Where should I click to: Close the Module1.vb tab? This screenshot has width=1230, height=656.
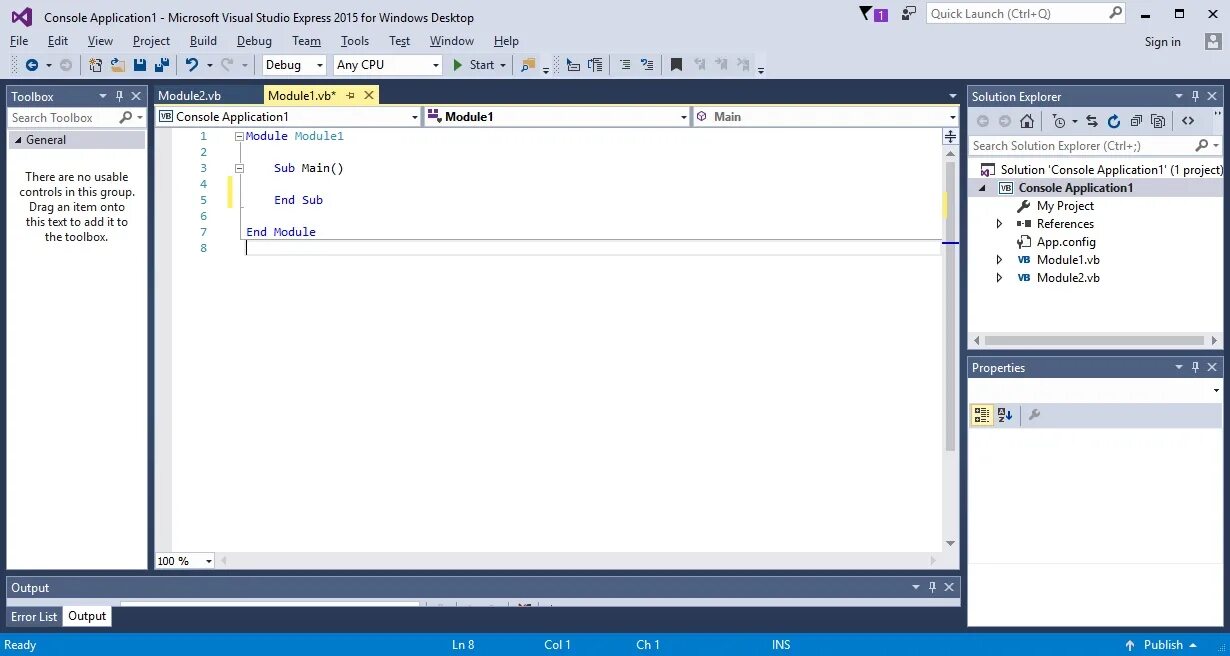(369, 95)
